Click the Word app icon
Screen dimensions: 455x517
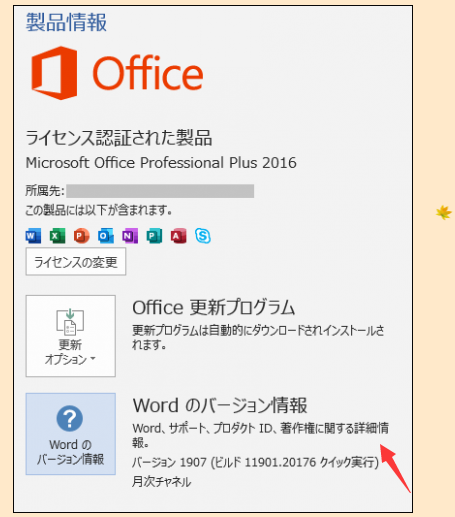pos(33,236)
